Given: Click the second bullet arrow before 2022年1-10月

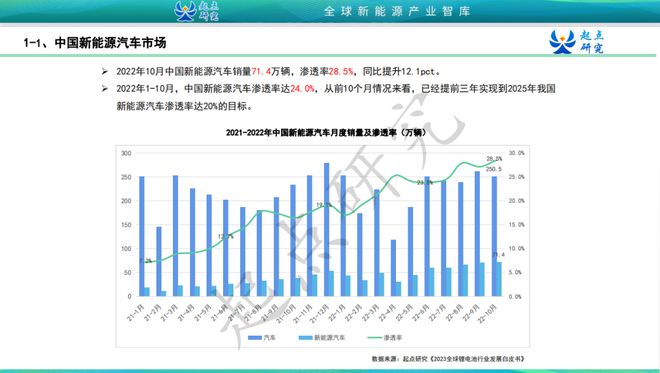Looking at the screenshot, I should [x=105, y=89].
